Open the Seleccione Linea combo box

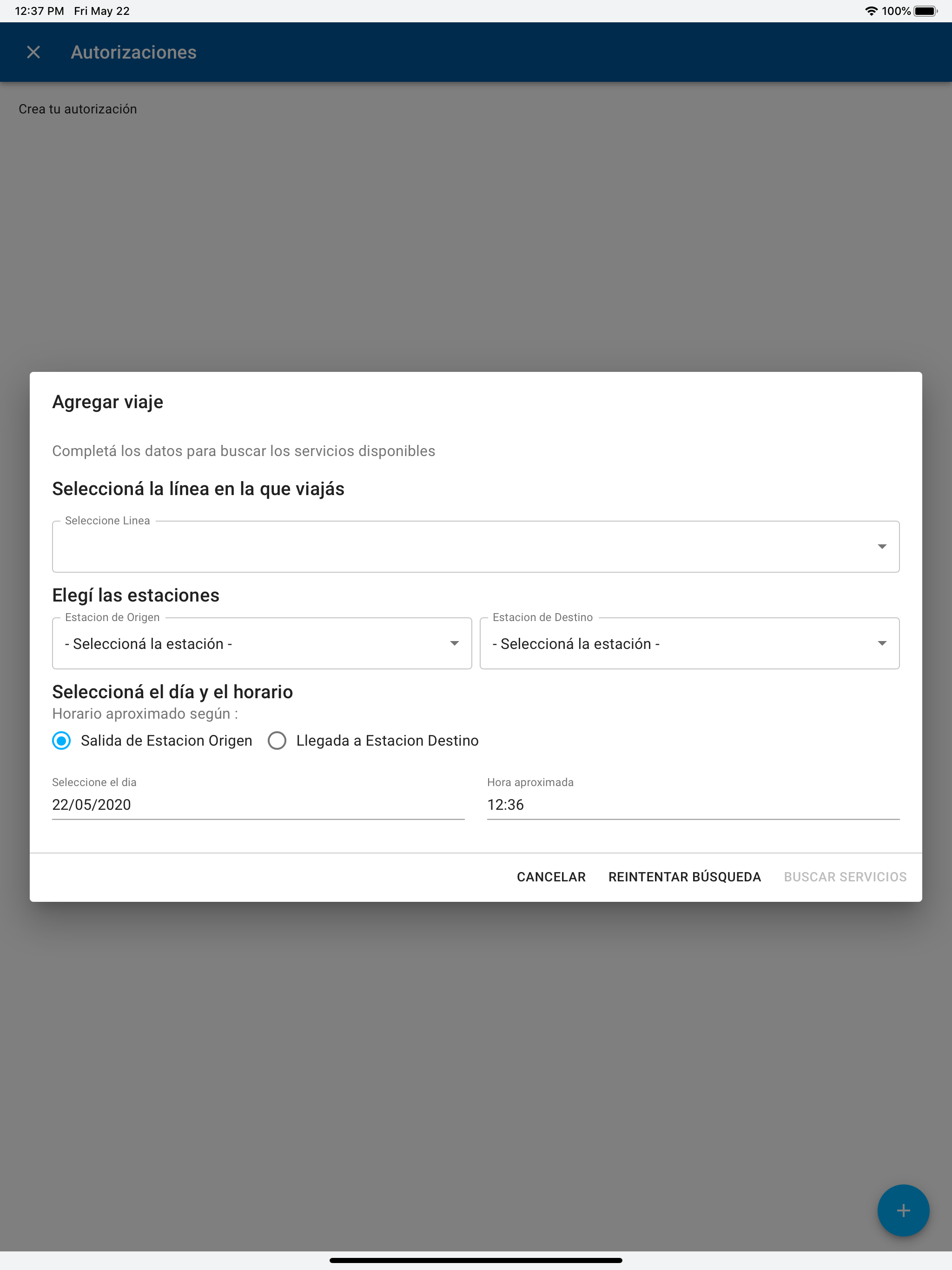[x=476, y=547]
